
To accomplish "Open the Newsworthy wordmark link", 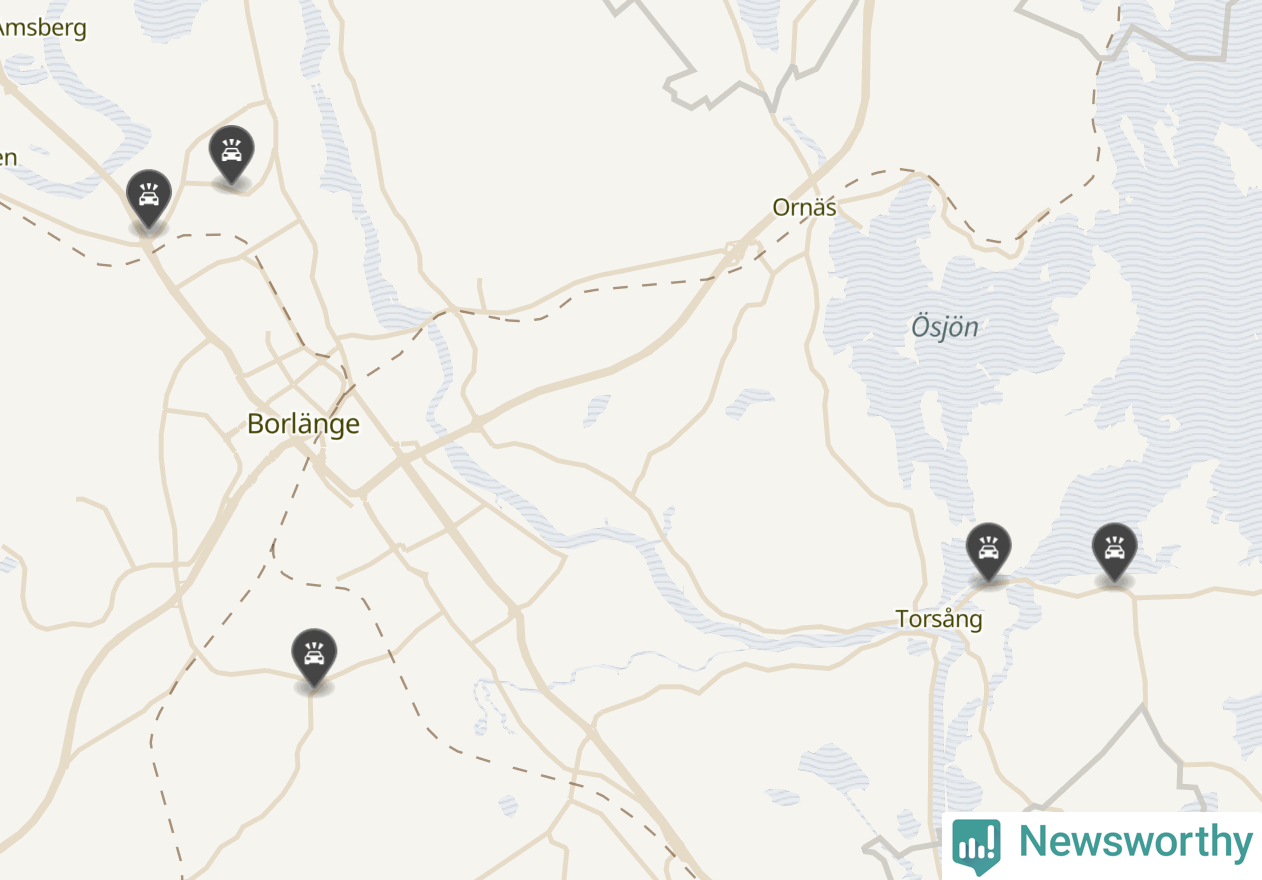I will click(1136, 842).
